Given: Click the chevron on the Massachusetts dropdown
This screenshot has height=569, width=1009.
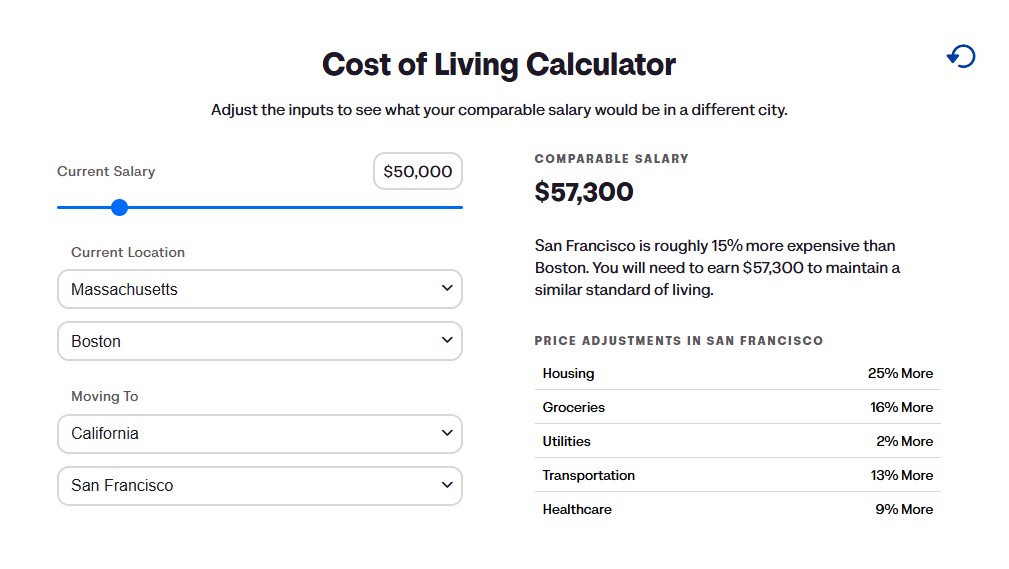Looking at the screenshot, I should 447,289.
